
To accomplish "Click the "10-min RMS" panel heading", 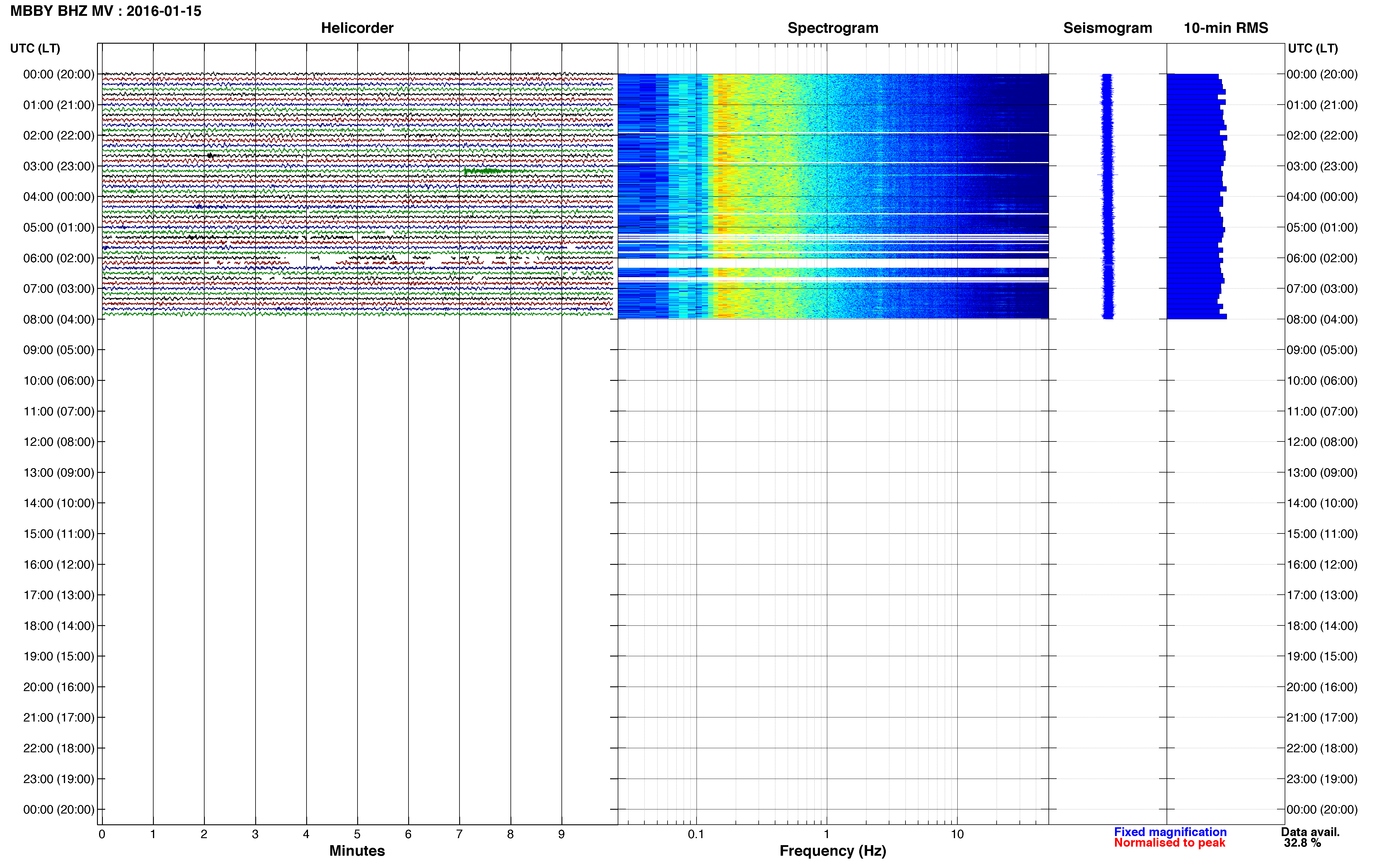I will coord(1226,28).
